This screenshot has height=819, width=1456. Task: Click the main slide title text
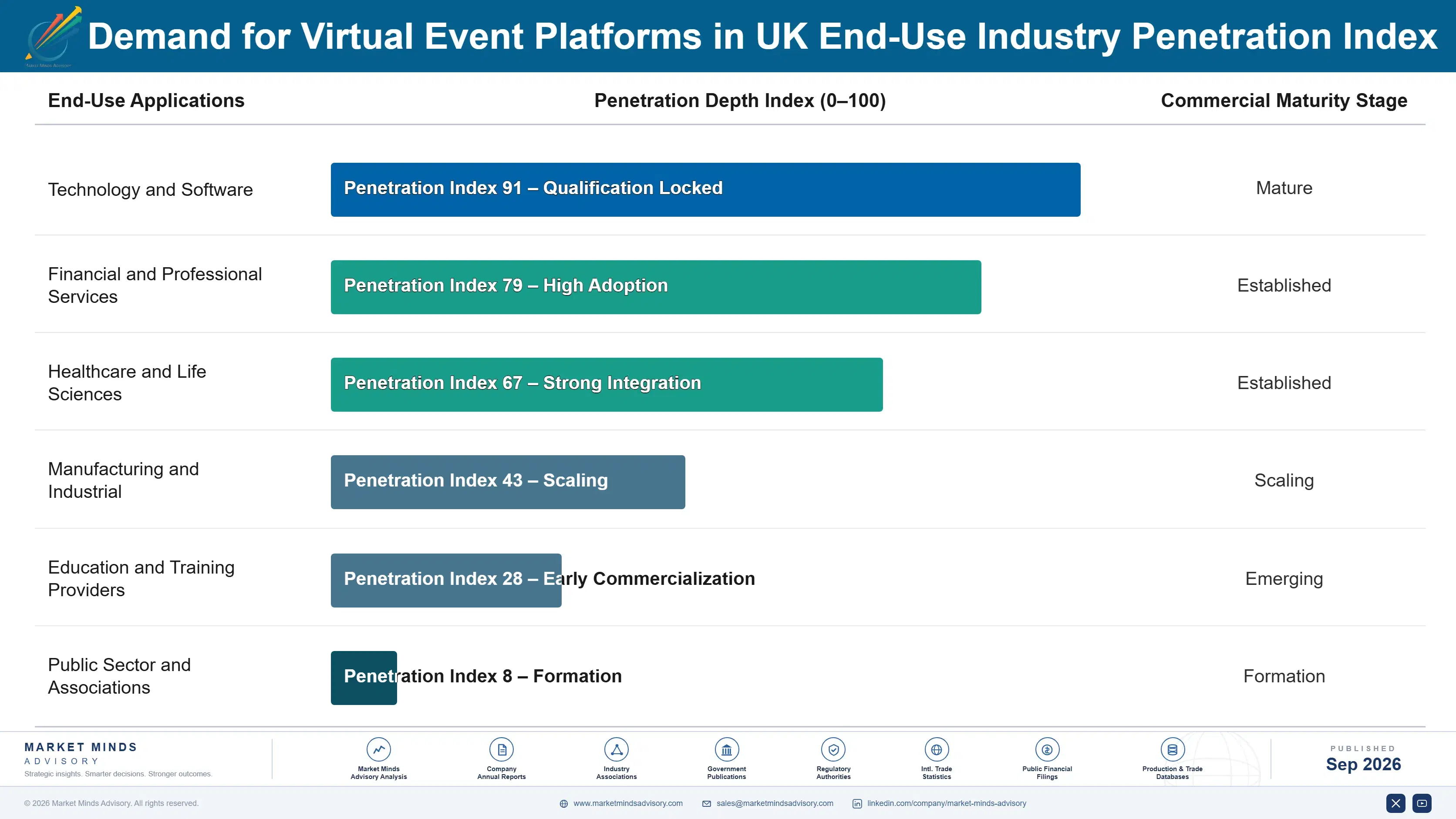click(x=762, y=37)
